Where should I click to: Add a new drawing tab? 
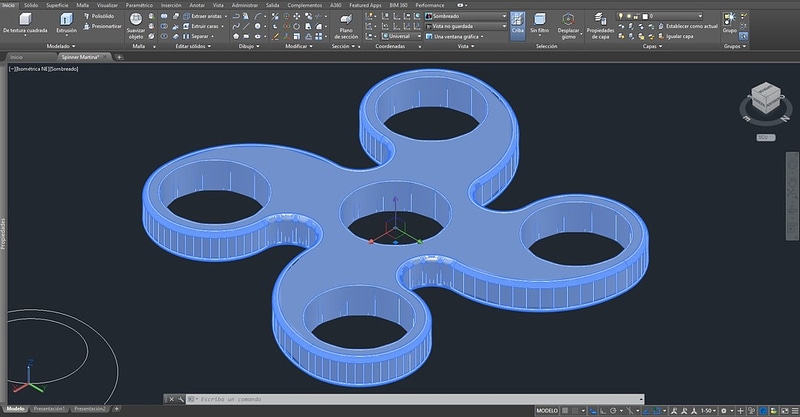tap(119, 57)
